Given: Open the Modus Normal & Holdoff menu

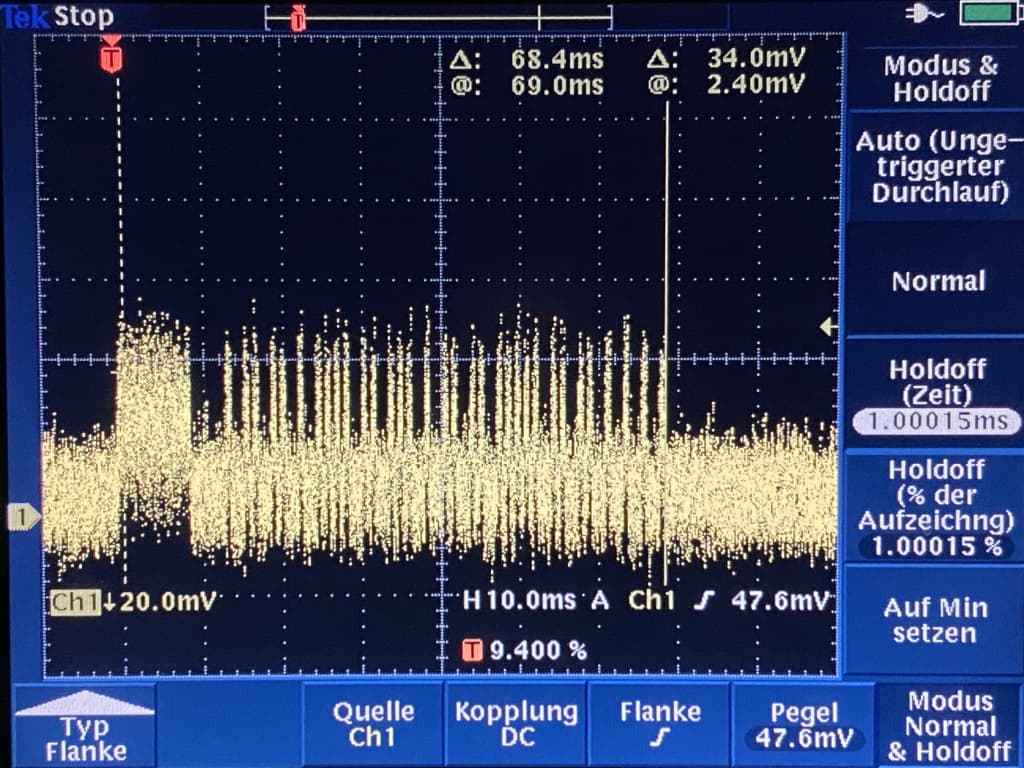Looking at the screenshot, I should coord(949,726).
